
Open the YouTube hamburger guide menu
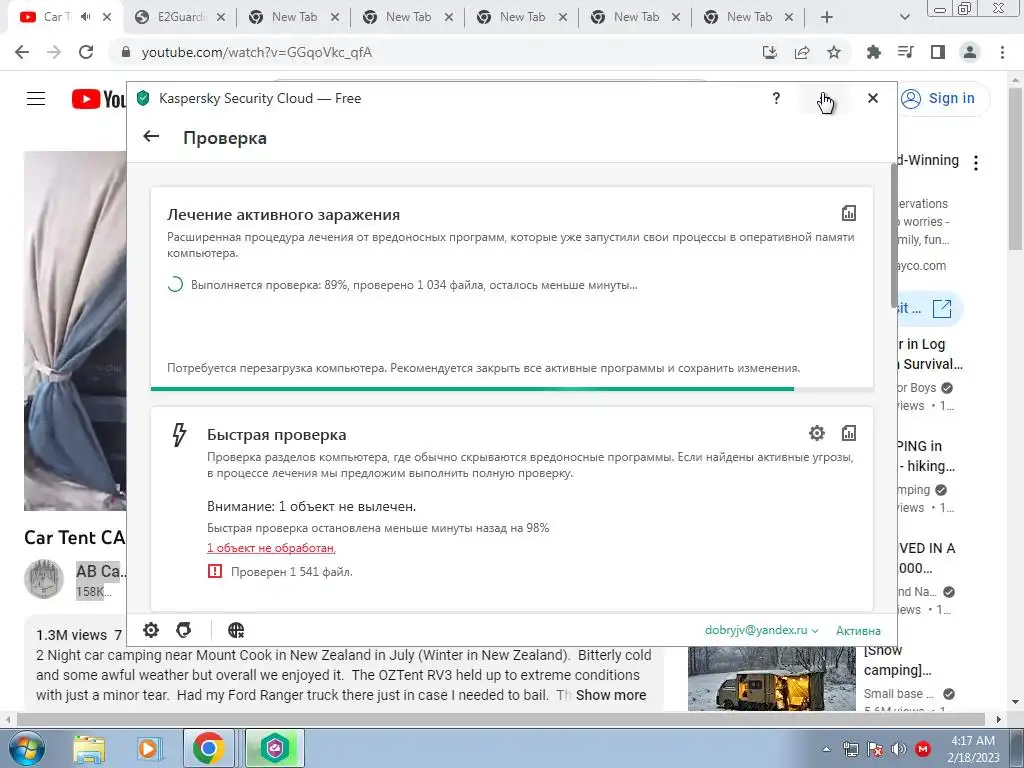click(x=36, y=99)
